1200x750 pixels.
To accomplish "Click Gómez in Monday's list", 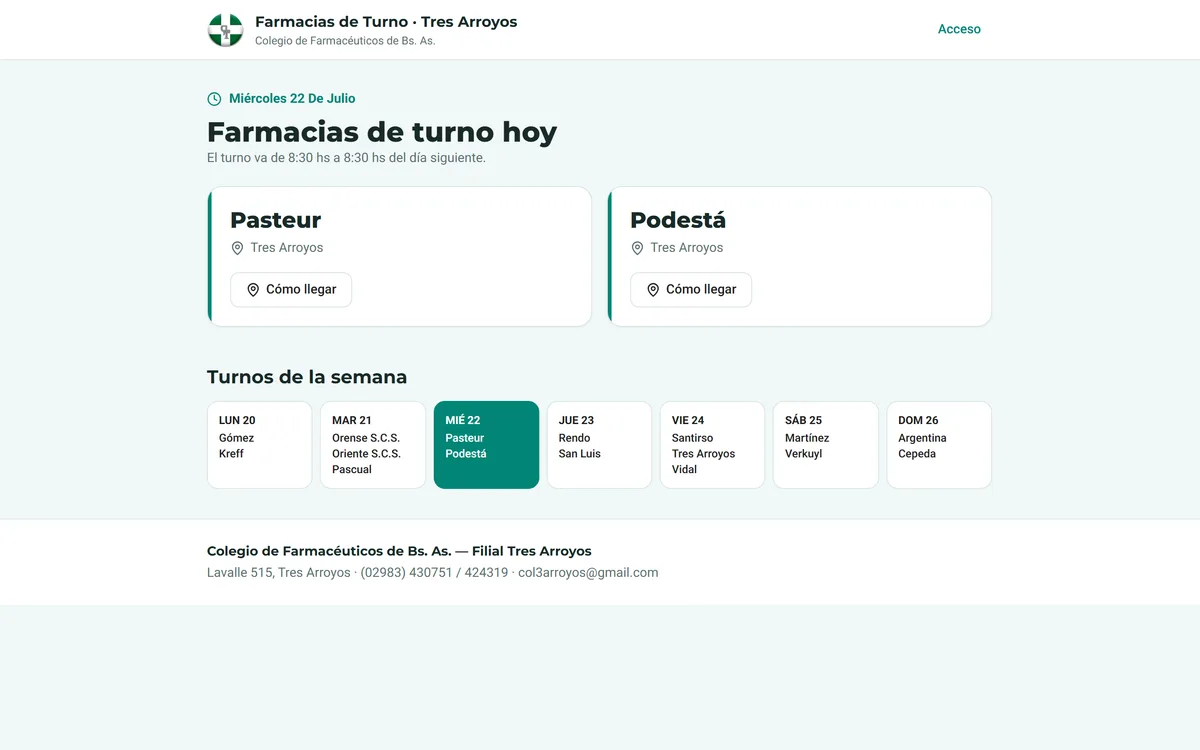I will click(x=236, y=438).
